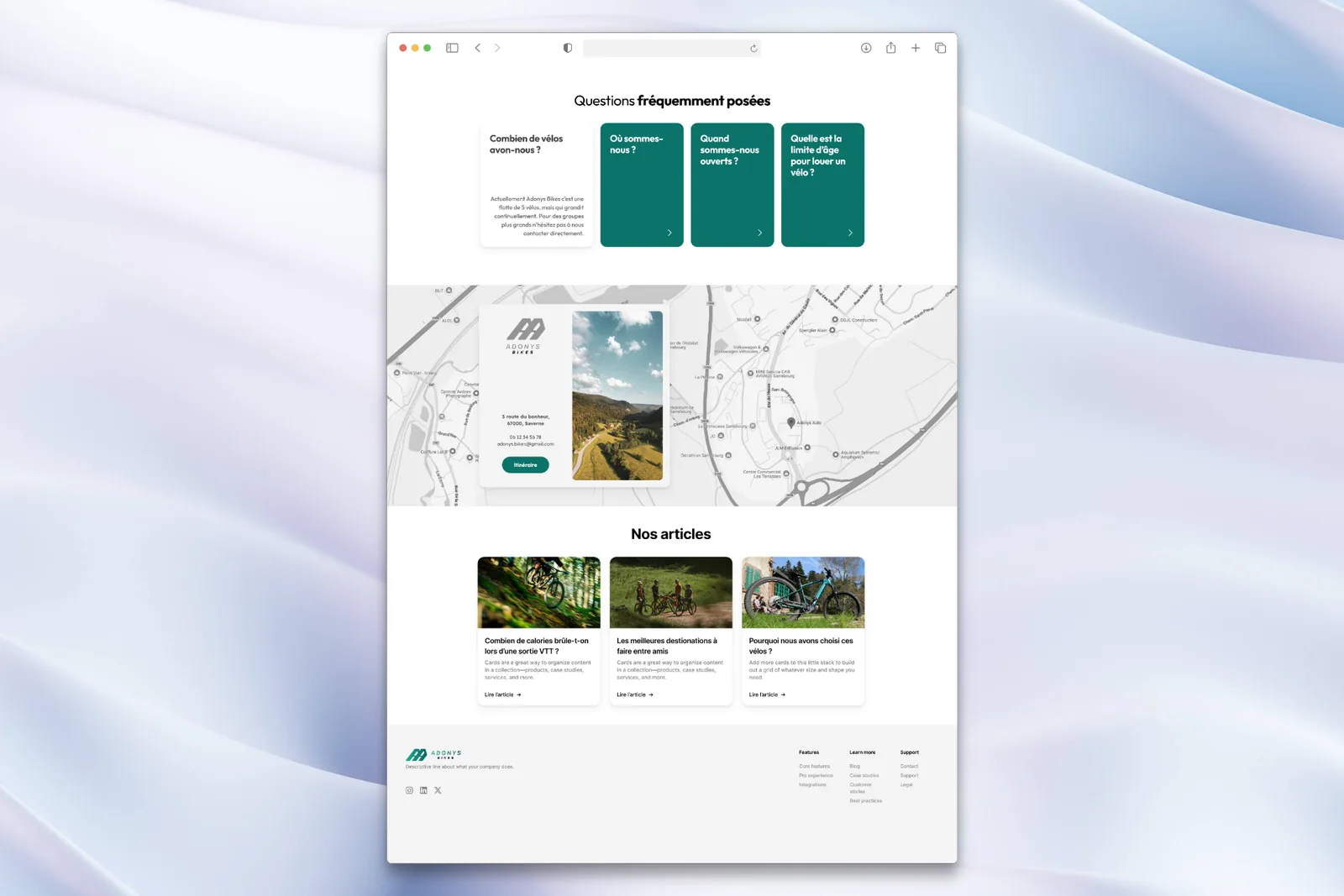Open the 'Les meilleures destionations' article title
Screen dimensions: 1344x896
coord(667,646)
